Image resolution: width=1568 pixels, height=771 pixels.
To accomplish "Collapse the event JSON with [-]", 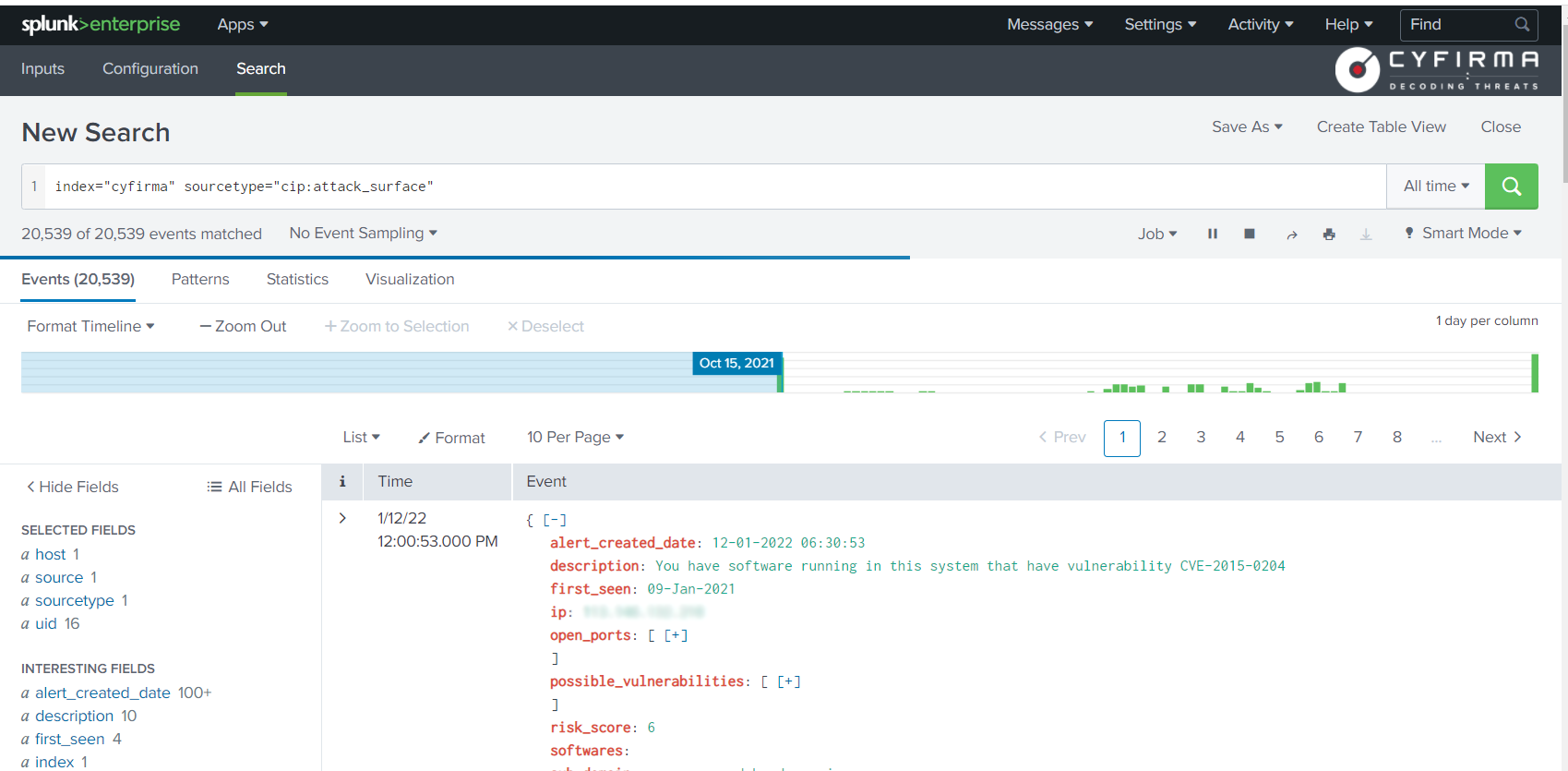I will coord(555,520).
